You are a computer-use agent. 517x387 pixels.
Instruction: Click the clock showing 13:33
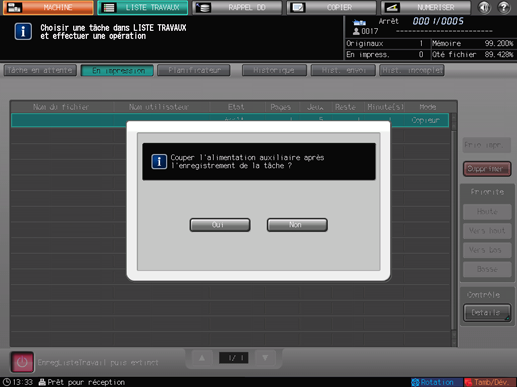(18, 382)
